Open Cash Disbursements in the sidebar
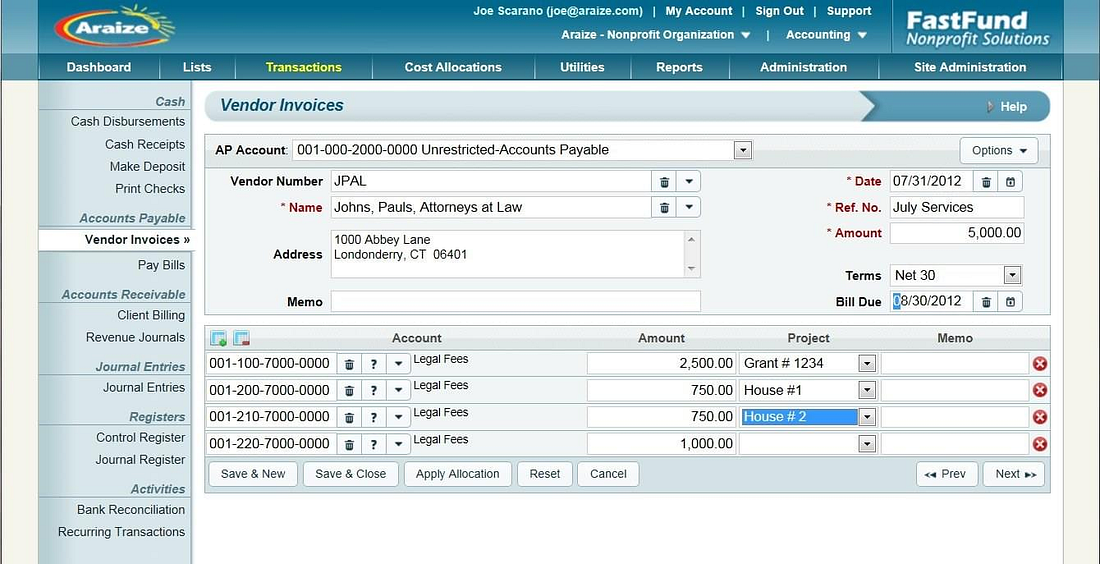 coord(128,121)
